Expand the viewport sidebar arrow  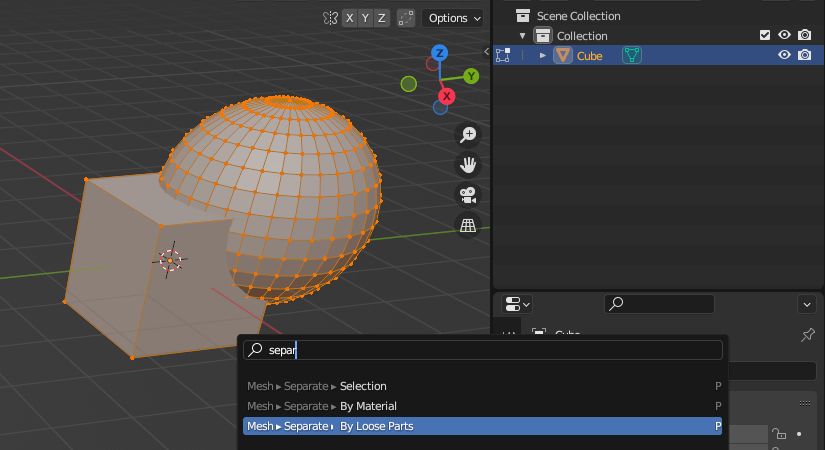click(x=486, y=51)
